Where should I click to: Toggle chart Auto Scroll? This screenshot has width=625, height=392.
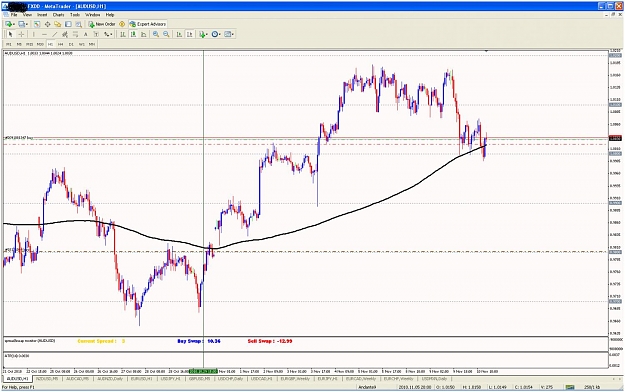point(179,34)
